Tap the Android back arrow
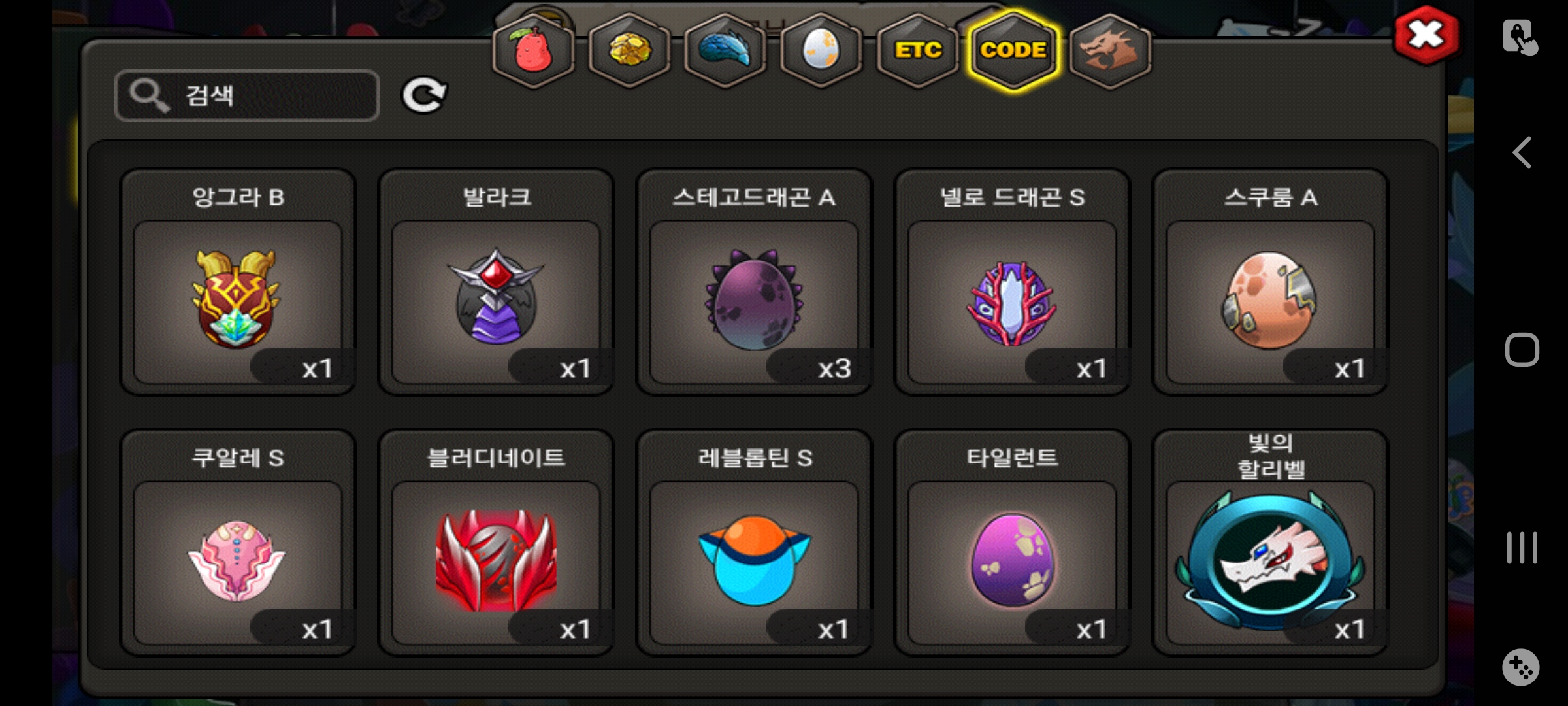1568x706 pixels. point(1522,152)
